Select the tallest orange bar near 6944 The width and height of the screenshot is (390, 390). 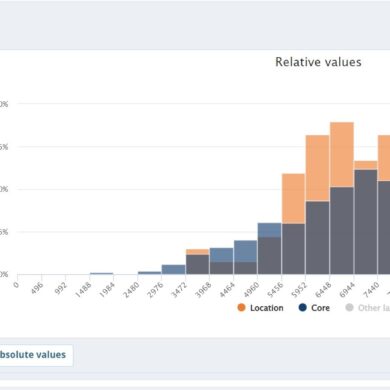[342, 155]
